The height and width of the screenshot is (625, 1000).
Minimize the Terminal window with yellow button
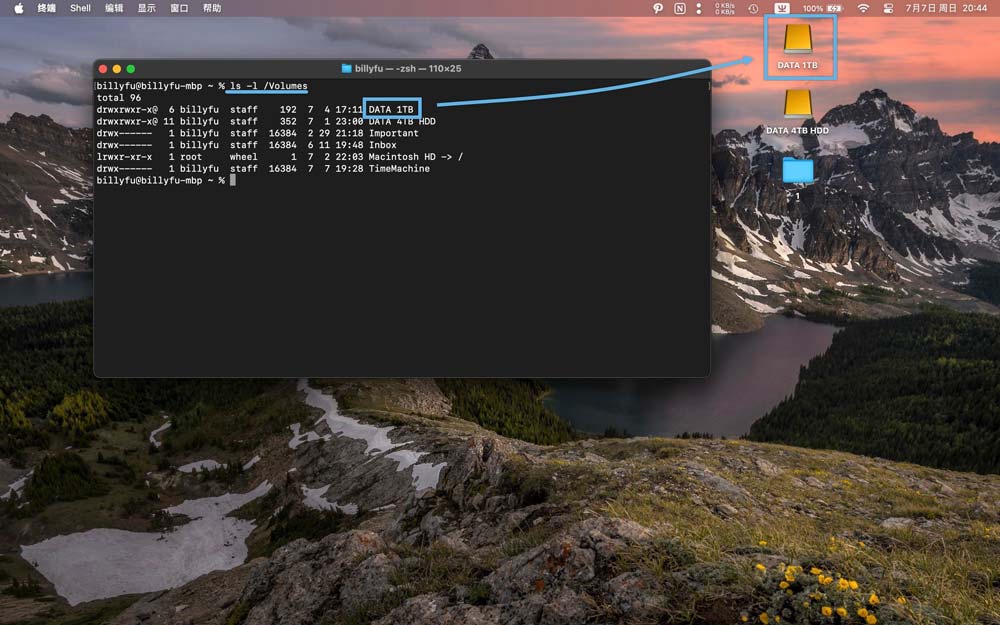117,69
